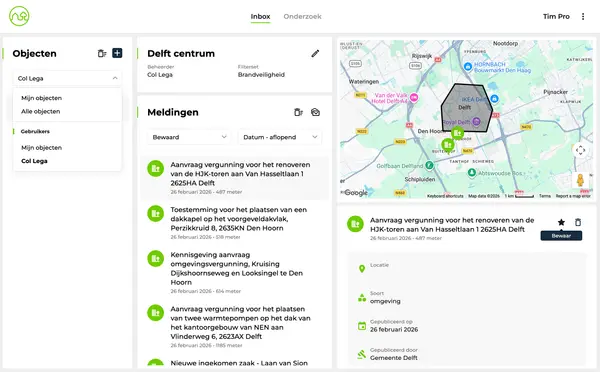Click the lower green marker on the map

447,145
